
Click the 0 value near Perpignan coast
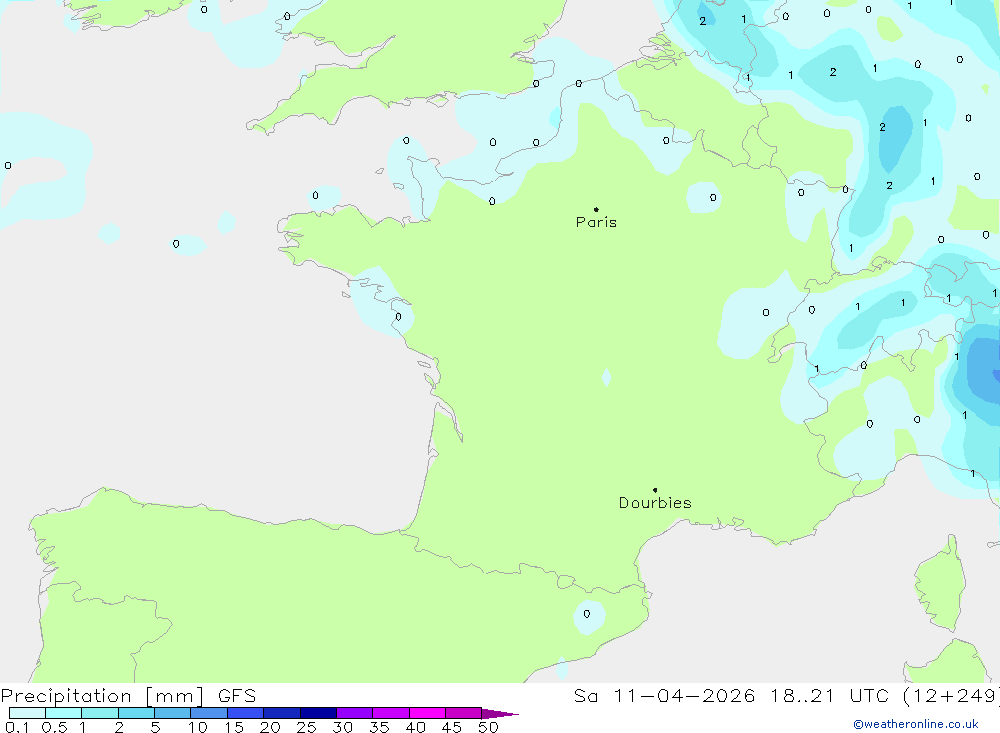pyautogui.click(x=587, y=614)
